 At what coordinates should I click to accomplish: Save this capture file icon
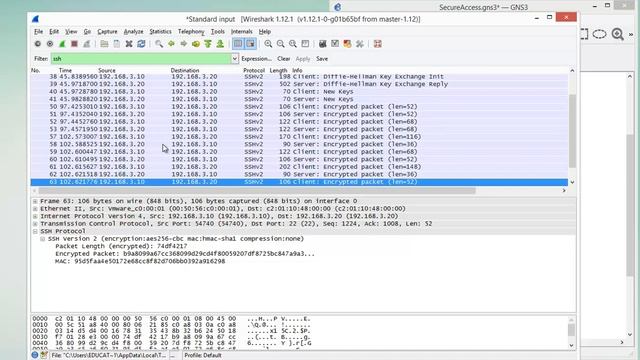point(117,44)
